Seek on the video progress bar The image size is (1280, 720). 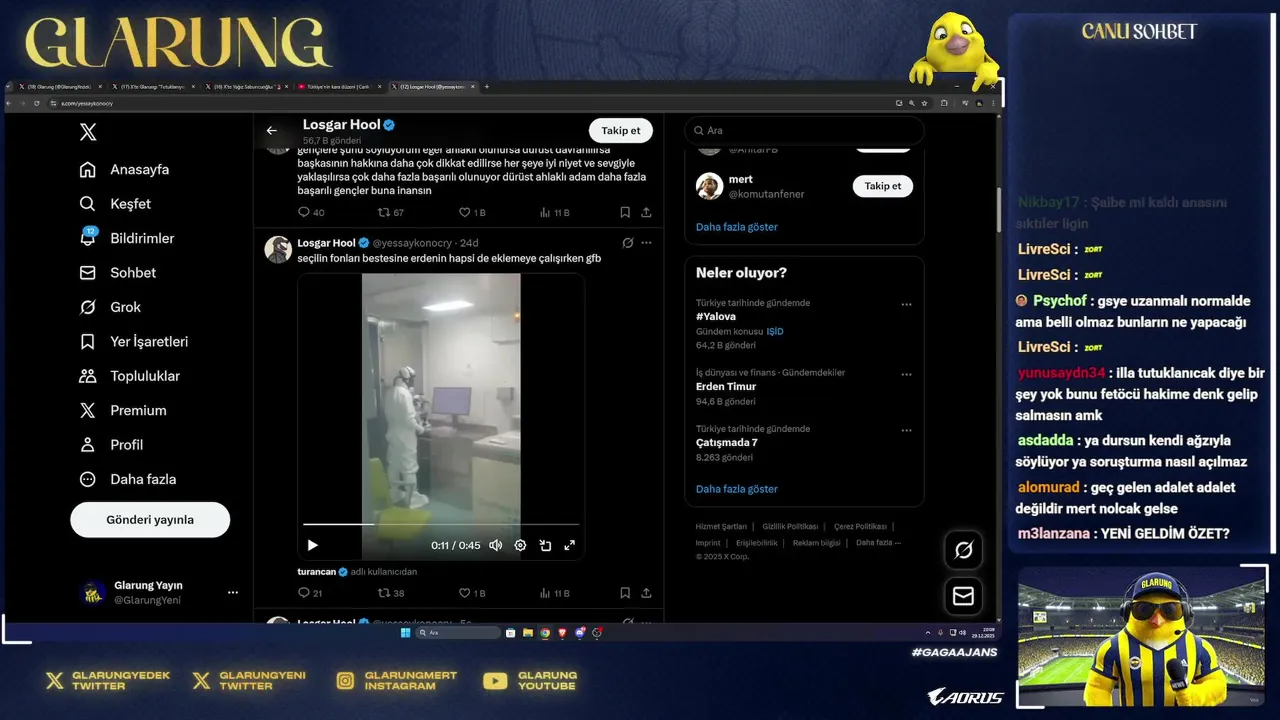click(x=441, y=524)
